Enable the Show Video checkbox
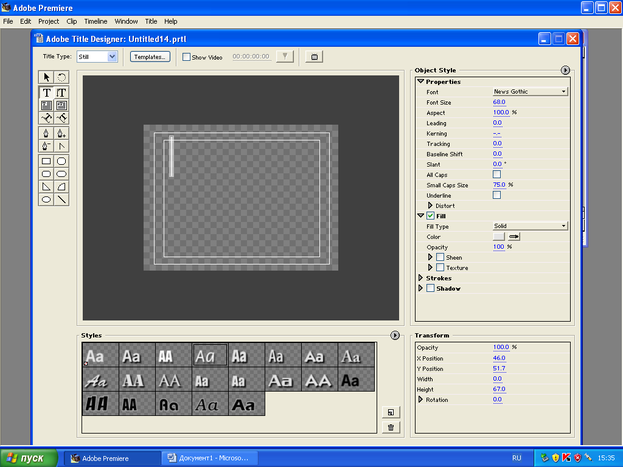The image size is (623, 467). [x=187, y=57]
